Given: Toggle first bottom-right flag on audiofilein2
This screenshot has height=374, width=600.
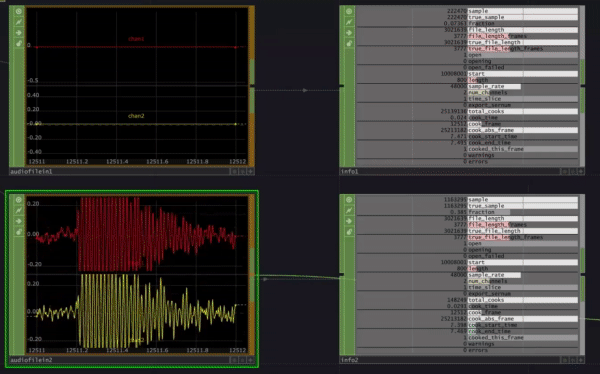Looking at the screenshot, I should coord(234,360).
